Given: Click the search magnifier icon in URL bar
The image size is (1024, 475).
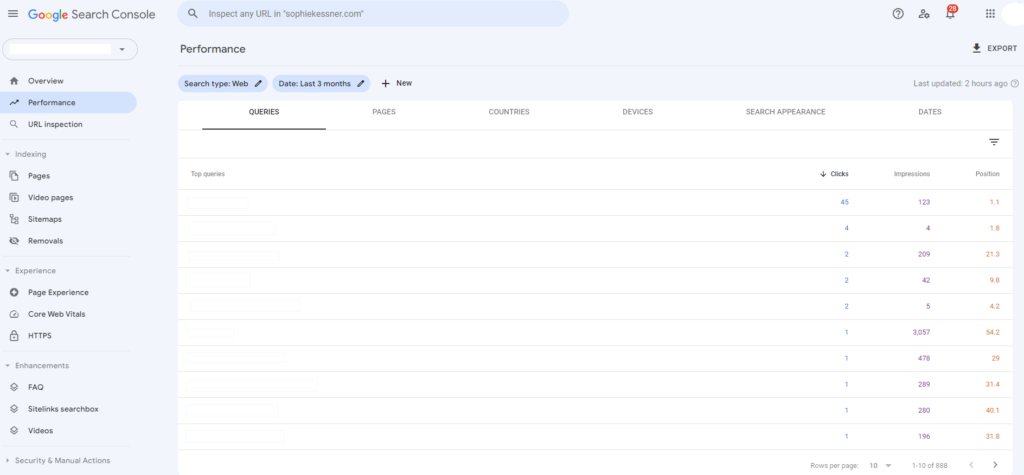Looking at the screenshot, I should tap(193, 13).
